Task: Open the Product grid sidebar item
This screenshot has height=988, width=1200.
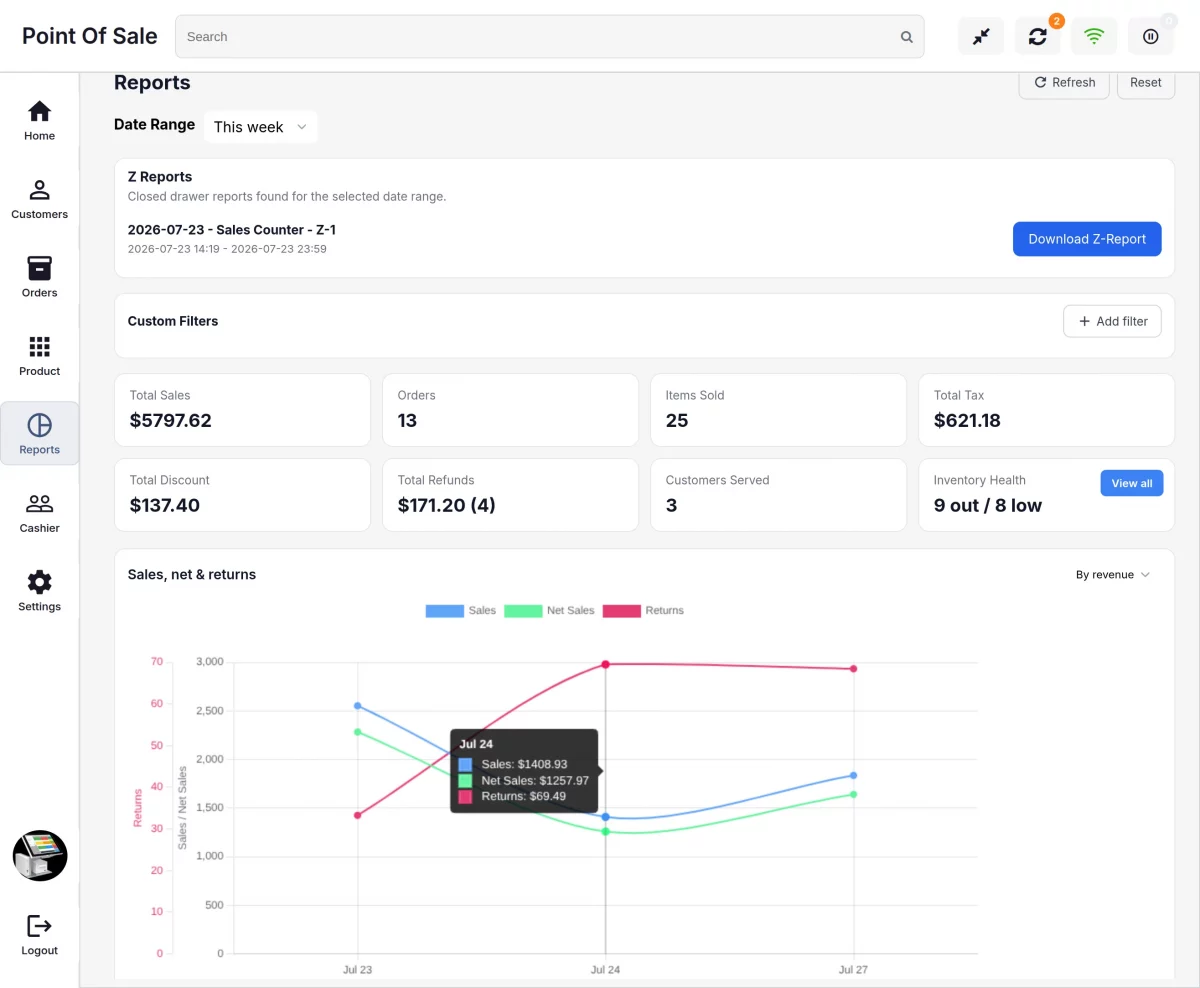Action: pyautogui.click(x=39, y=355)
